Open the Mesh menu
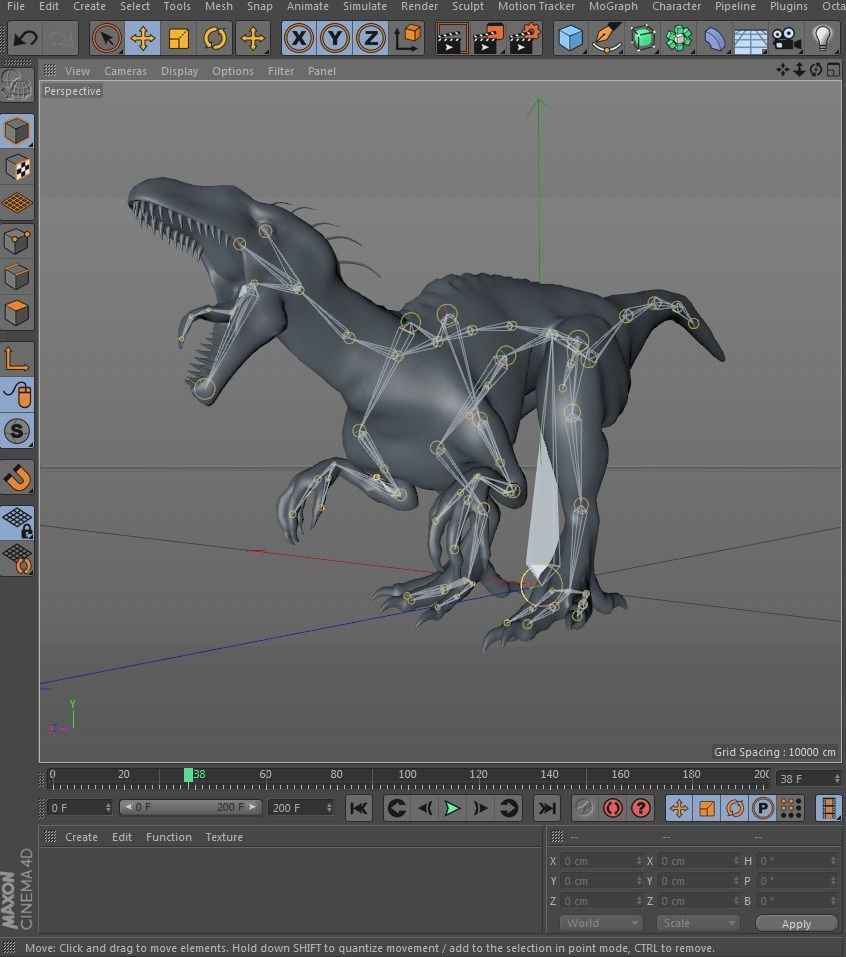Viewport: 846px width, 957px height. 219,6
